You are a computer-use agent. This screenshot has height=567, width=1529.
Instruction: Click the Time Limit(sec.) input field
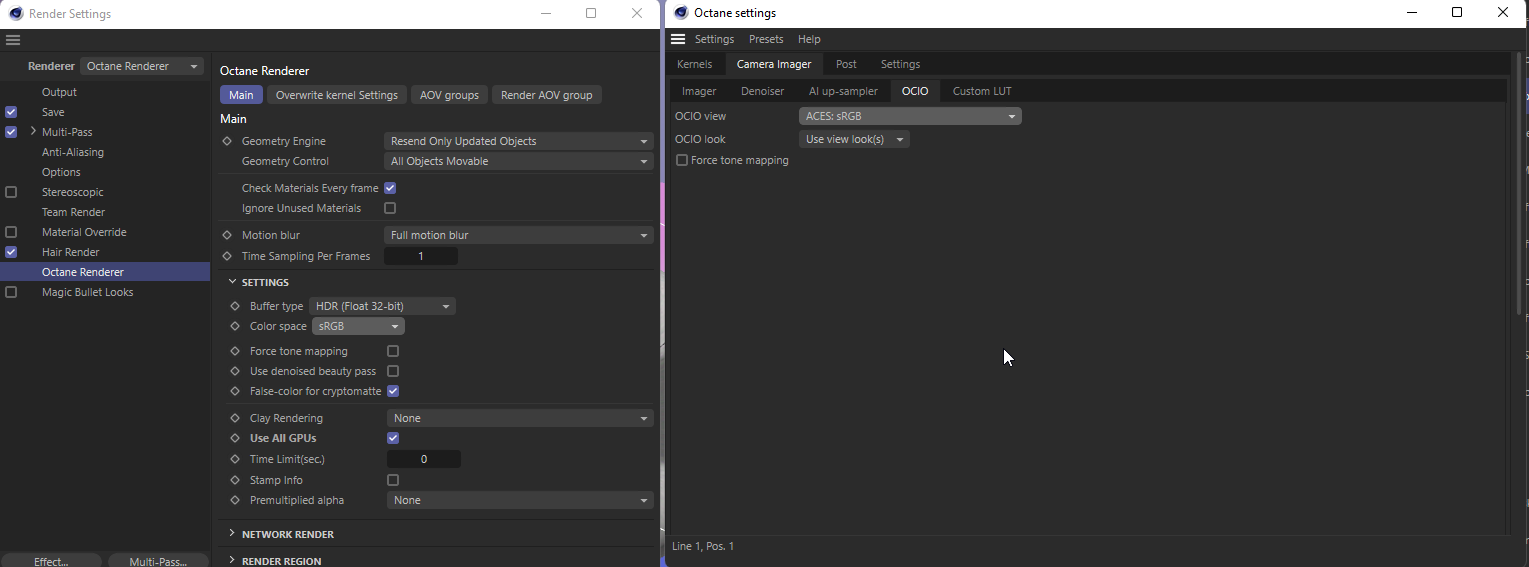[423, 459]
